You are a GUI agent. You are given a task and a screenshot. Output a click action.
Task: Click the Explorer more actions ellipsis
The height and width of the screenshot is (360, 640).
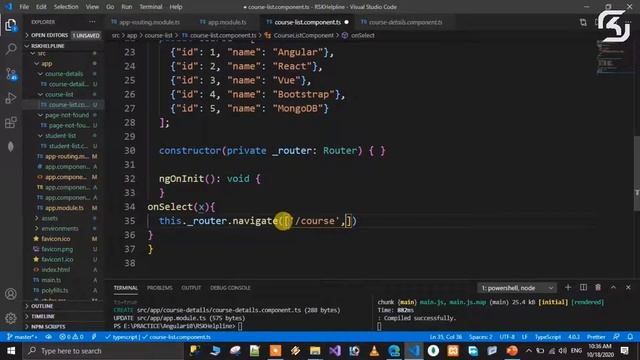click(92, 22)
